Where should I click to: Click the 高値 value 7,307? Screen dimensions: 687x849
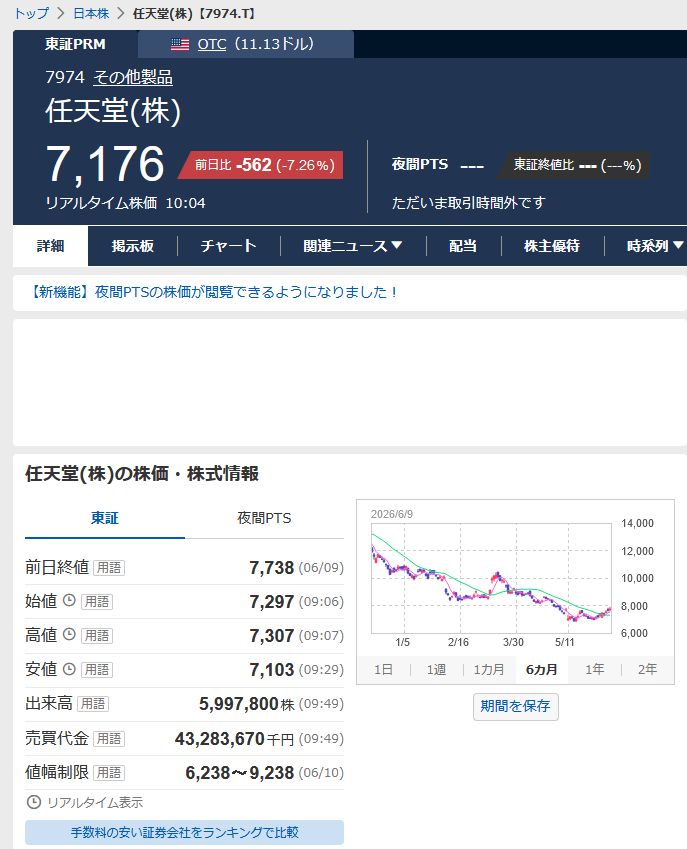click(271, 636)
